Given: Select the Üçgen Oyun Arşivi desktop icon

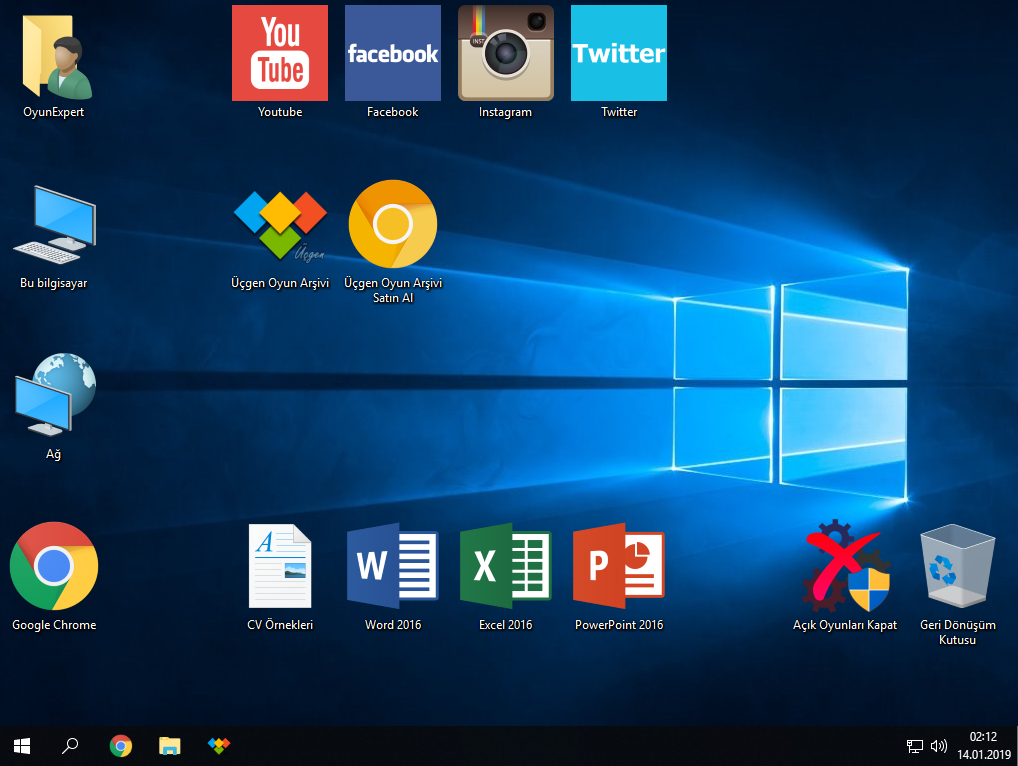Looking at the screenshot, I should tap(280, 225).
